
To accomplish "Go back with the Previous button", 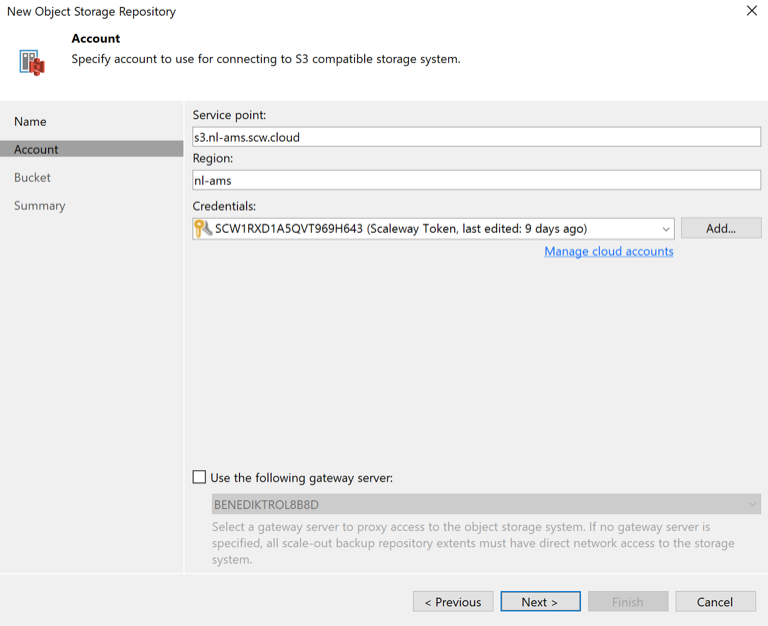I will pyautogui.click(x=453, y=602).
